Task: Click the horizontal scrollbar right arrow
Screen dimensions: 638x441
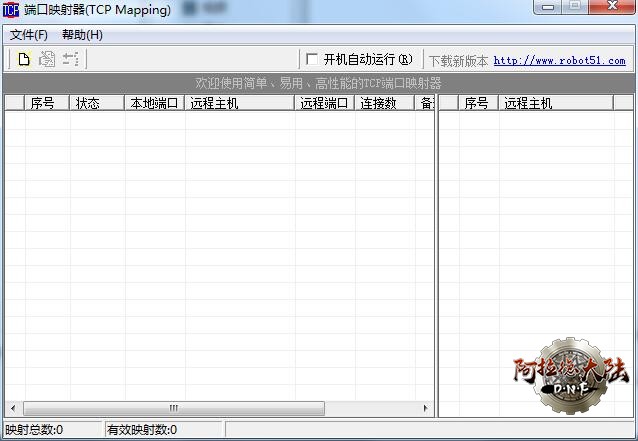Action: (427, 408)
